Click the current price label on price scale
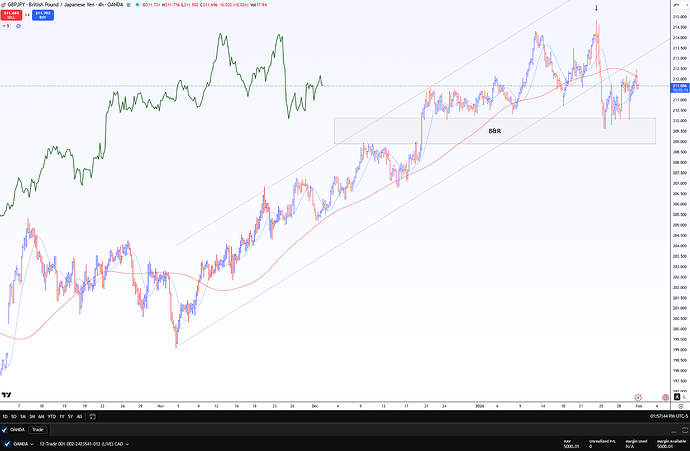 (x=680, y=88)
